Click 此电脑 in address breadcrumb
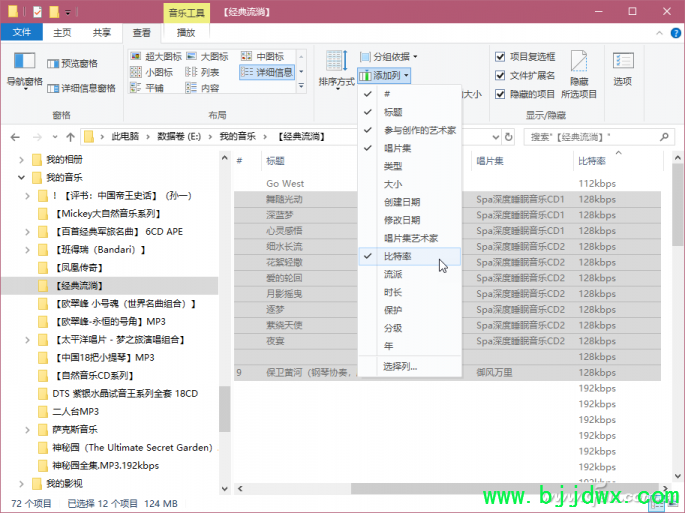Screen dimensions: 685x513 click(125, 137)
